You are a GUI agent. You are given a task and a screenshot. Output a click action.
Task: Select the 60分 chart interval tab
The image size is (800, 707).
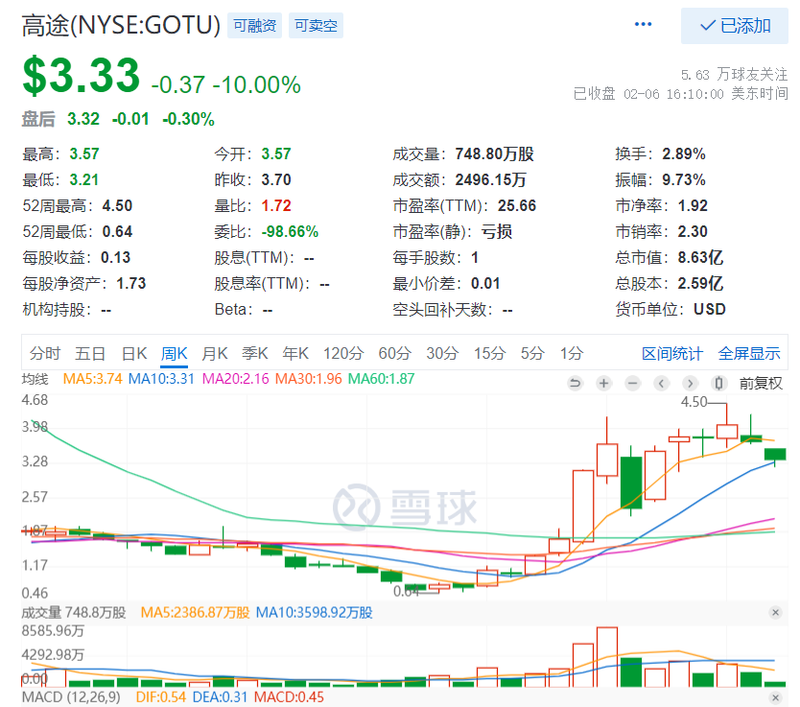coord(395,353)
